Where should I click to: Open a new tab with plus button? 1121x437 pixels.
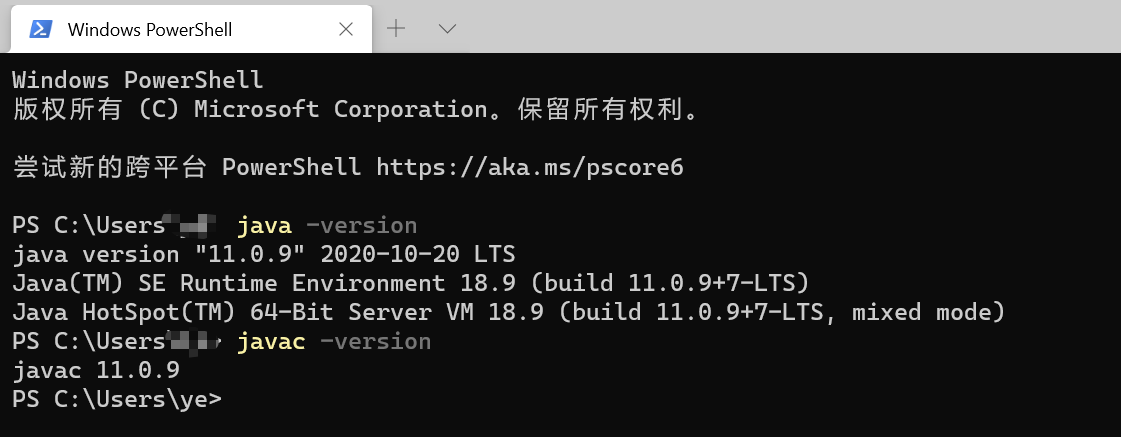(x=396, y=28)
